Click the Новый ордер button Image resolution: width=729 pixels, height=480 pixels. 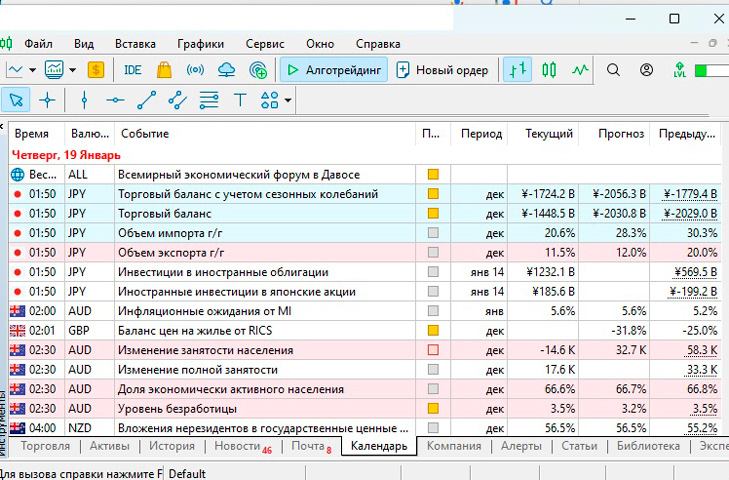(x=442, y=70)
